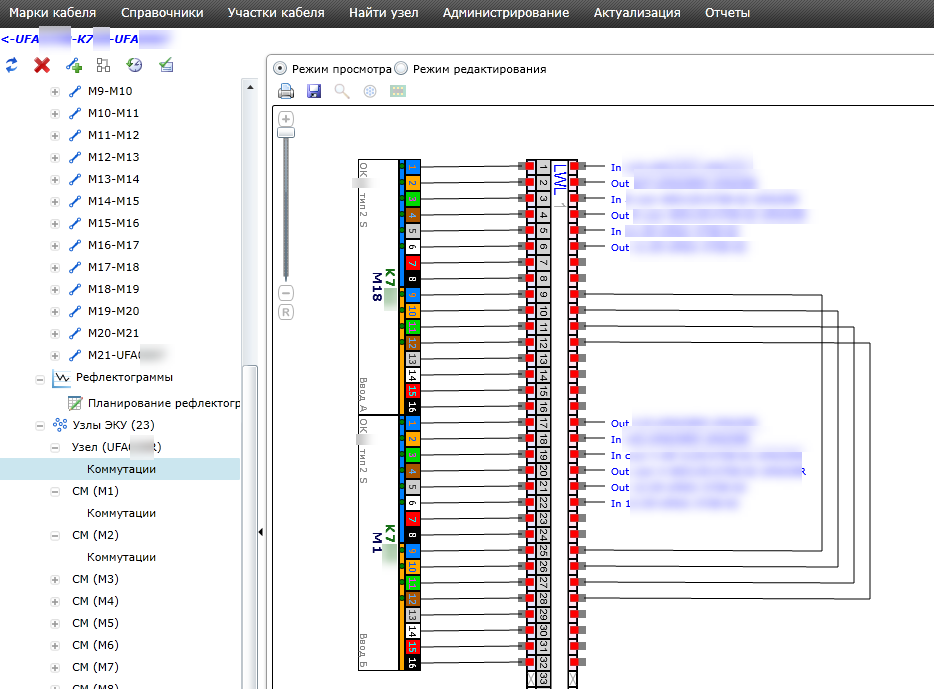
Task: Expand the СМ (М3) node
Action: [55, 580]
